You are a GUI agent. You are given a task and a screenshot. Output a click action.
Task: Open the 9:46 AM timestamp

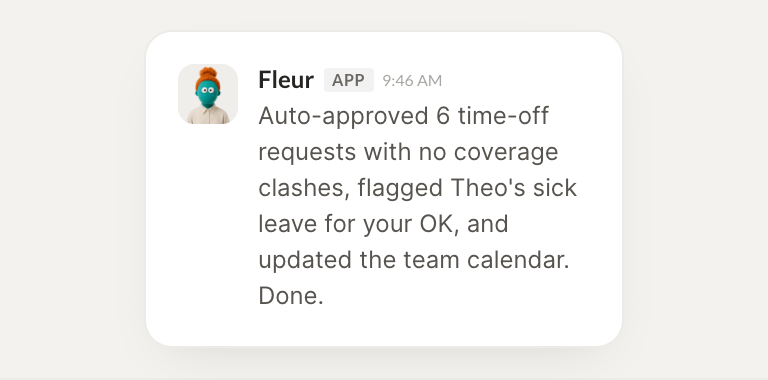click(412, 81)
